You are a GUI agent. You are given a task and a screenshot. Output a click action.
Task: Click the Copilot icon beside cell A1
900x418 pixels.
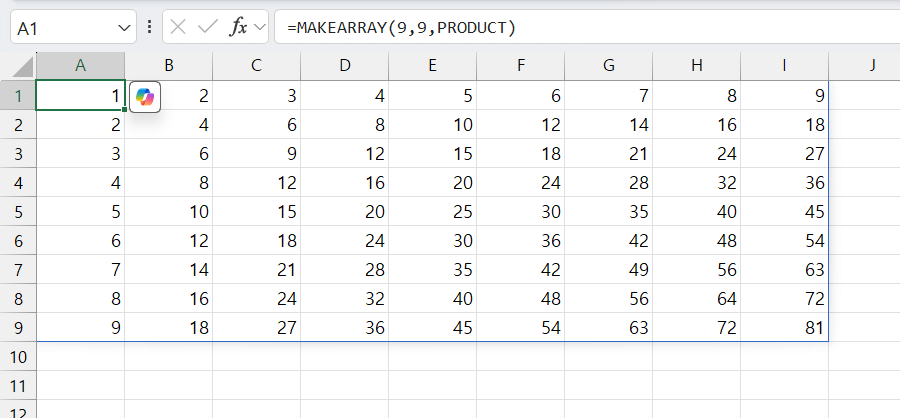[145, 97]
